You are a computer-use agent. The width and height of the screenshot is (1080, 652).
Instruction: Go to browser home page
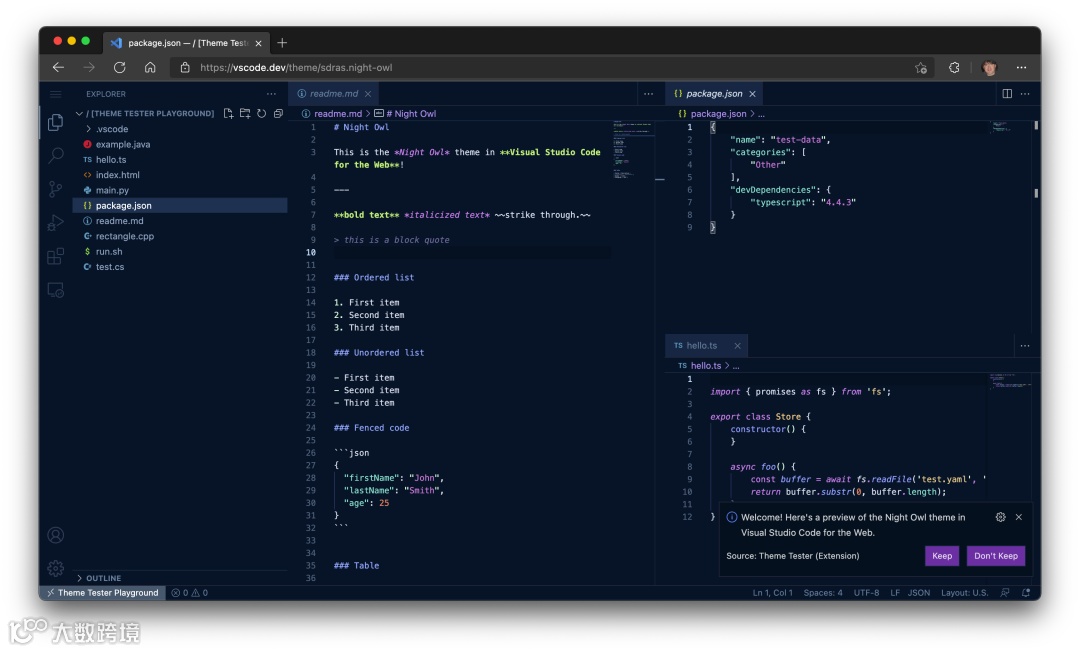[x=150, y=67]
